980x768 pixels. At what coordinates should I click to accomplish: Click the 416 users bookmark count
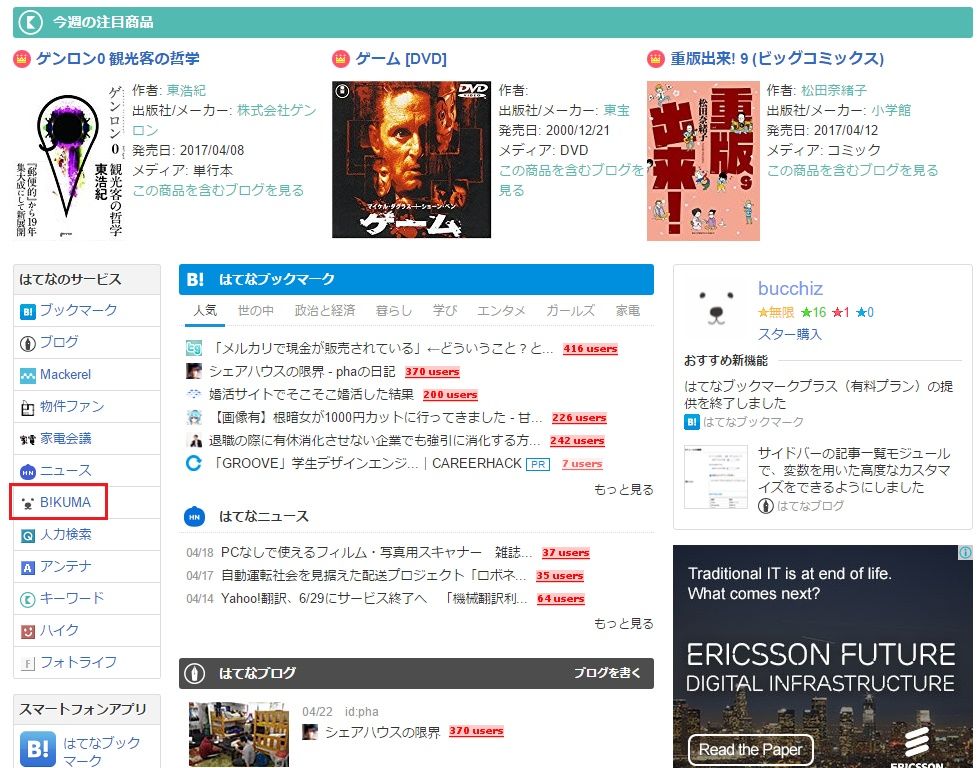point(590,349)
